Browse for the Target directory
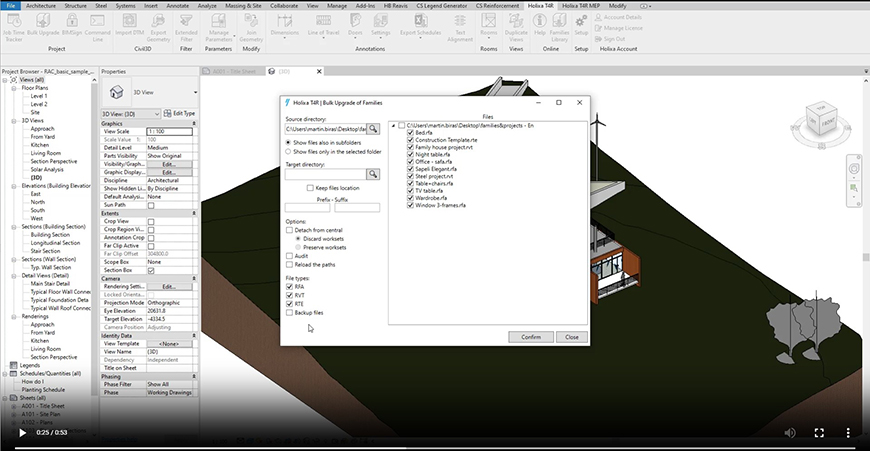Image resolution: width=870 pixels, height=451 pixels. pyautogui.click(x=373, y=174)
